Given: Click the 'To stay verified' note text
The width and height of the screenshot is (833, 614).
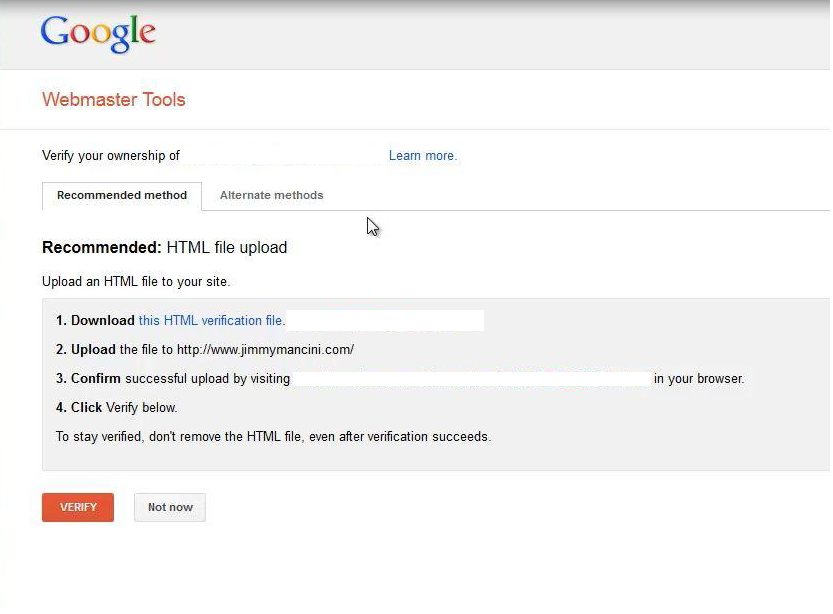Looking at the screenshot, I should (273, 437).
